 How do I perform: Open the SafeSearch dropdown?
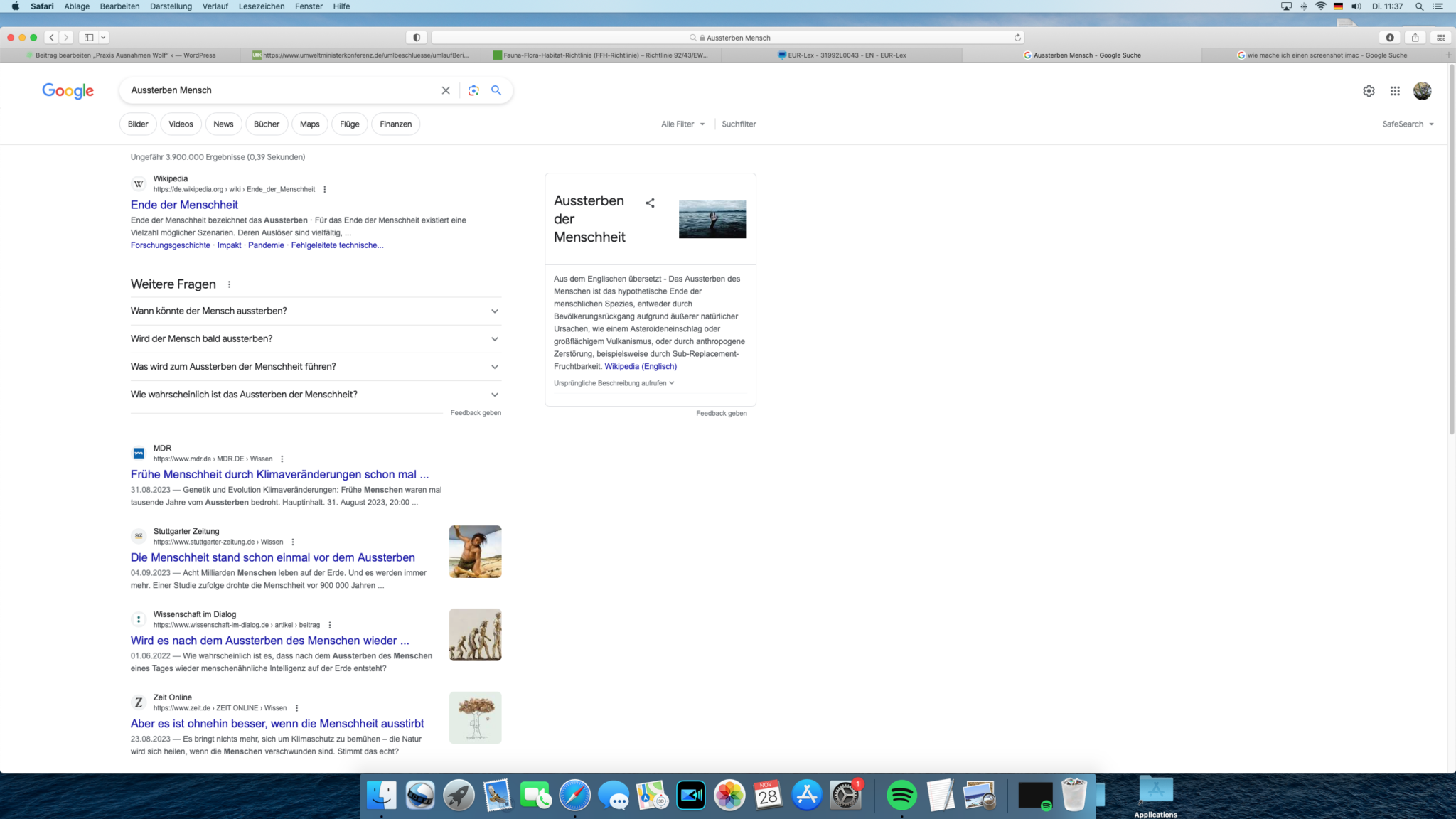click(x=1408, y=124)
